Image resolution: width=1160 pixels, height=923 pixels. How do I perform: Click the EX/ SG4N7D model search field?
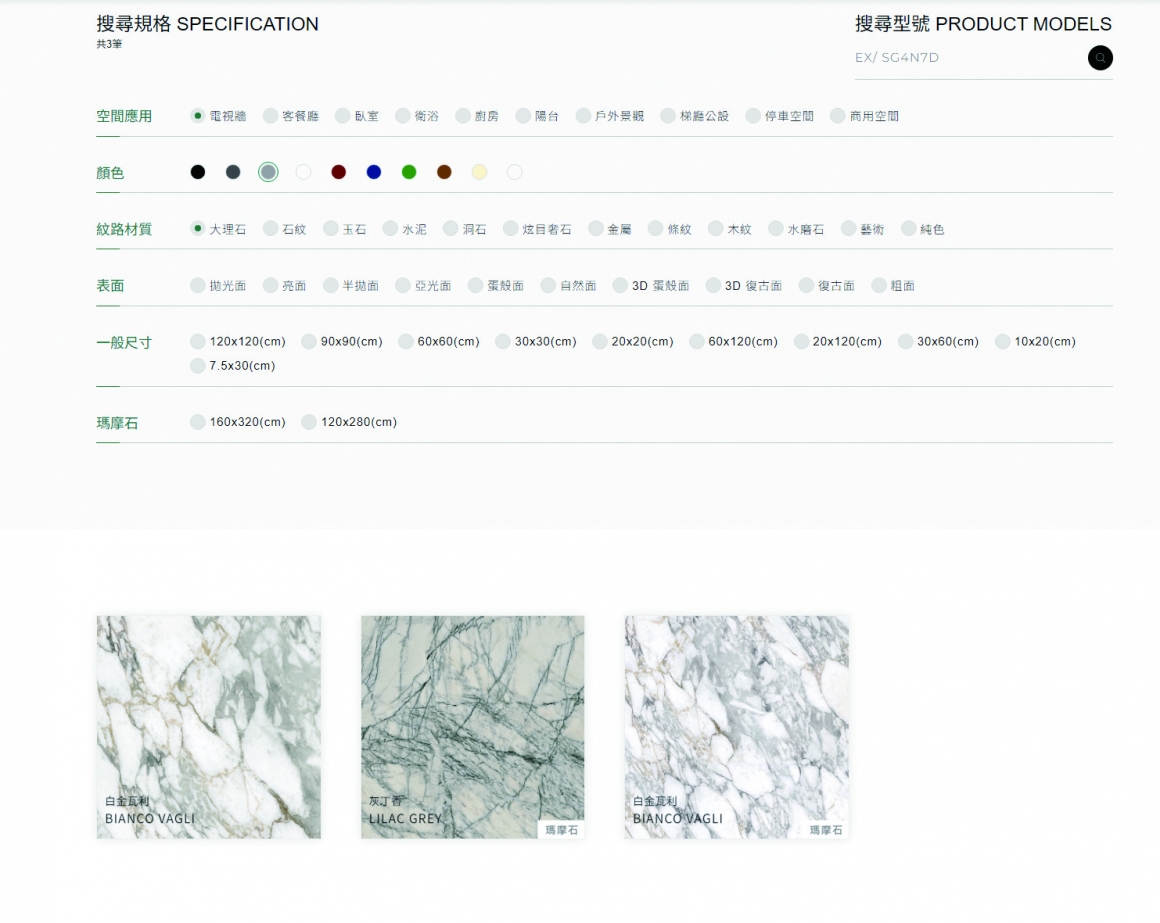[x=965, y=58]
